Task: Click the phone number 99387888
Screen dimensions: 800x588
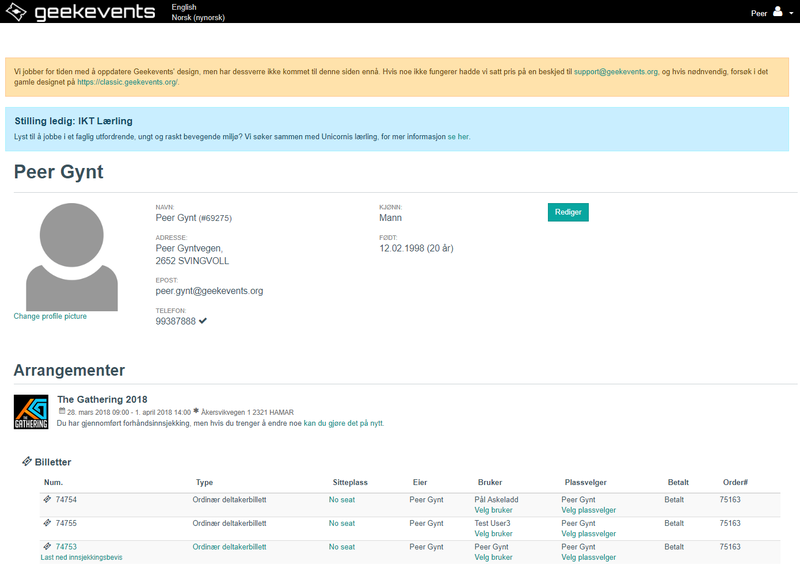Action: click(176, 321)
